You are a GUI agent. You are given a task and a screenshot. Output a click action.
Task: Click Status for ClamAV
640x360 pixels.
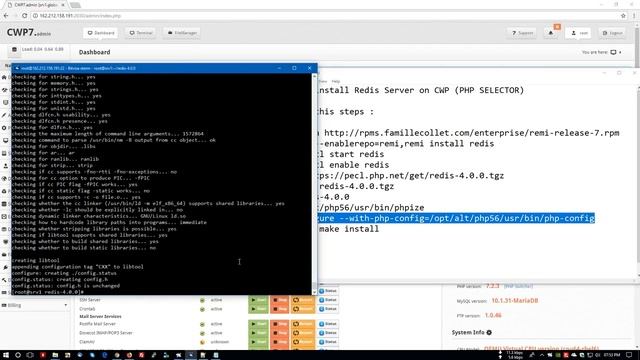pyautogui.click(x=327, y=342)
